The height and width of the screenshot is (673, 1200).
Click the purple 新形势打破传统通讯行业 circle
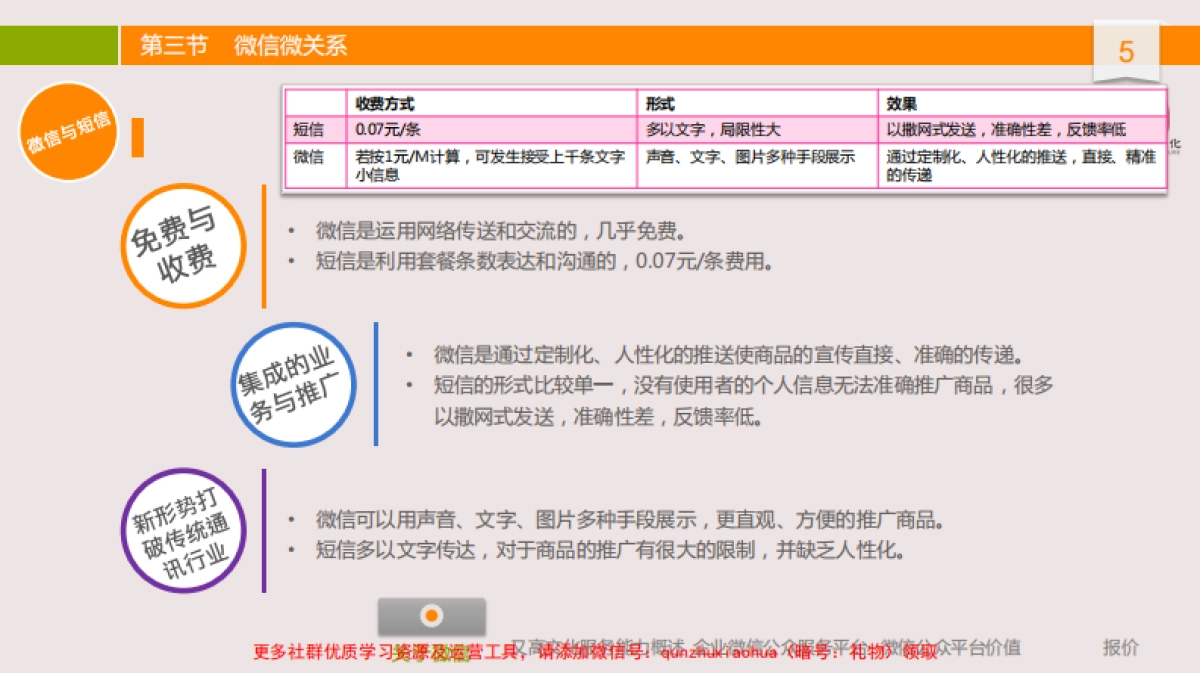181,532
